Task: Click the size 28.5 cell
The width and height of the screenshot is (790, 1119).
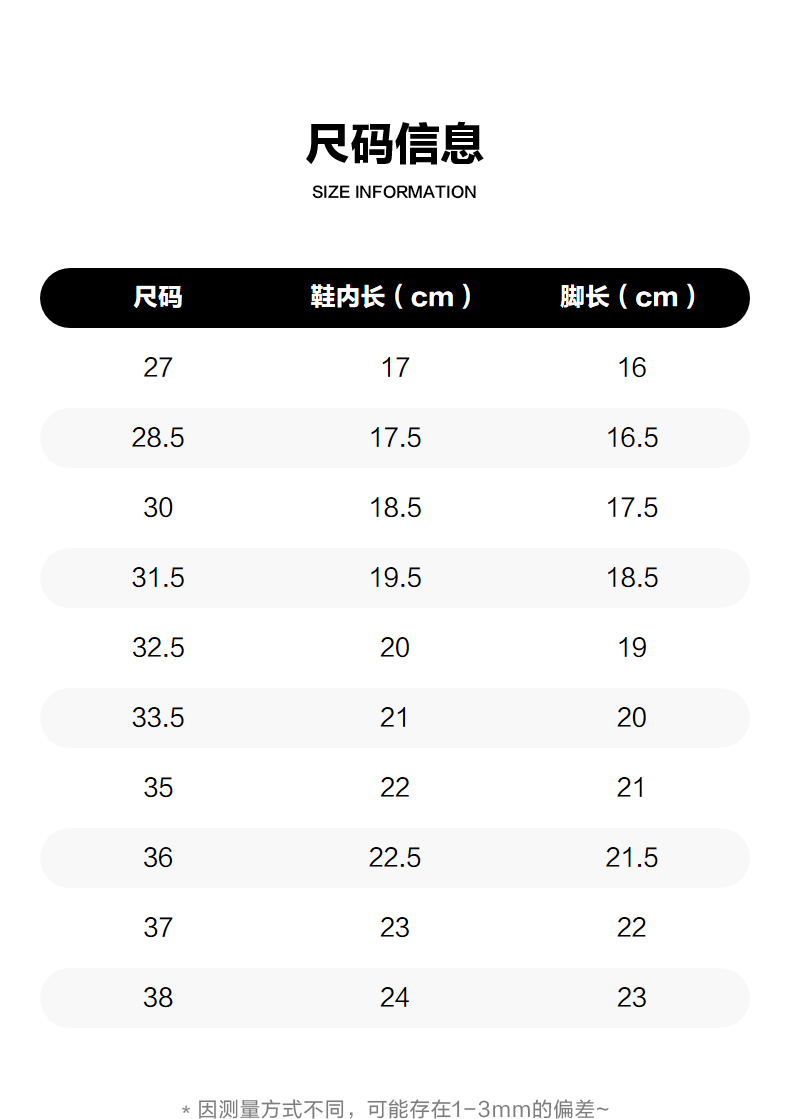Action: point(158,438)
